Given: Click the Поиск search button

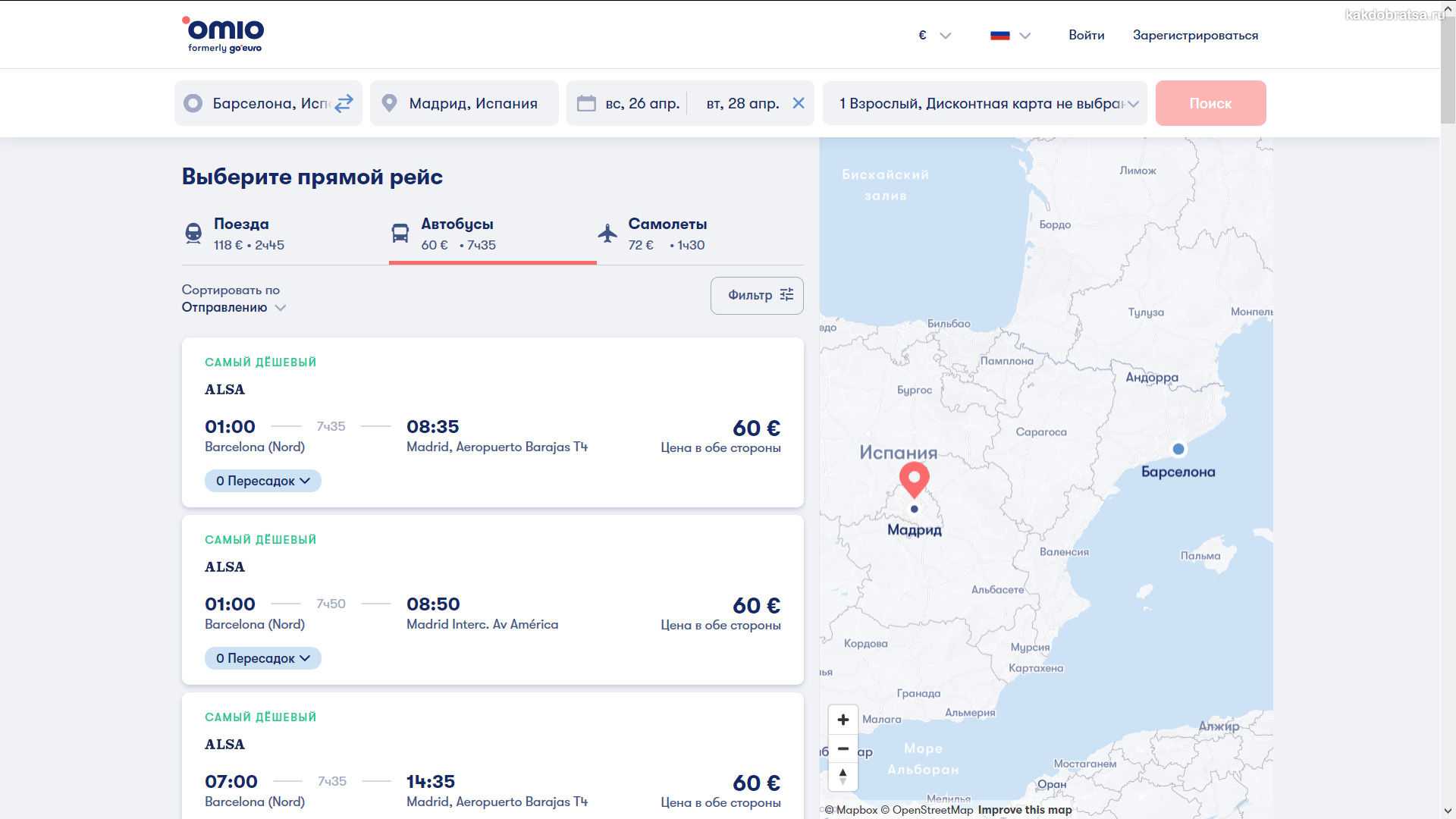Looking at the screenshot, I should click(1210, 103).
